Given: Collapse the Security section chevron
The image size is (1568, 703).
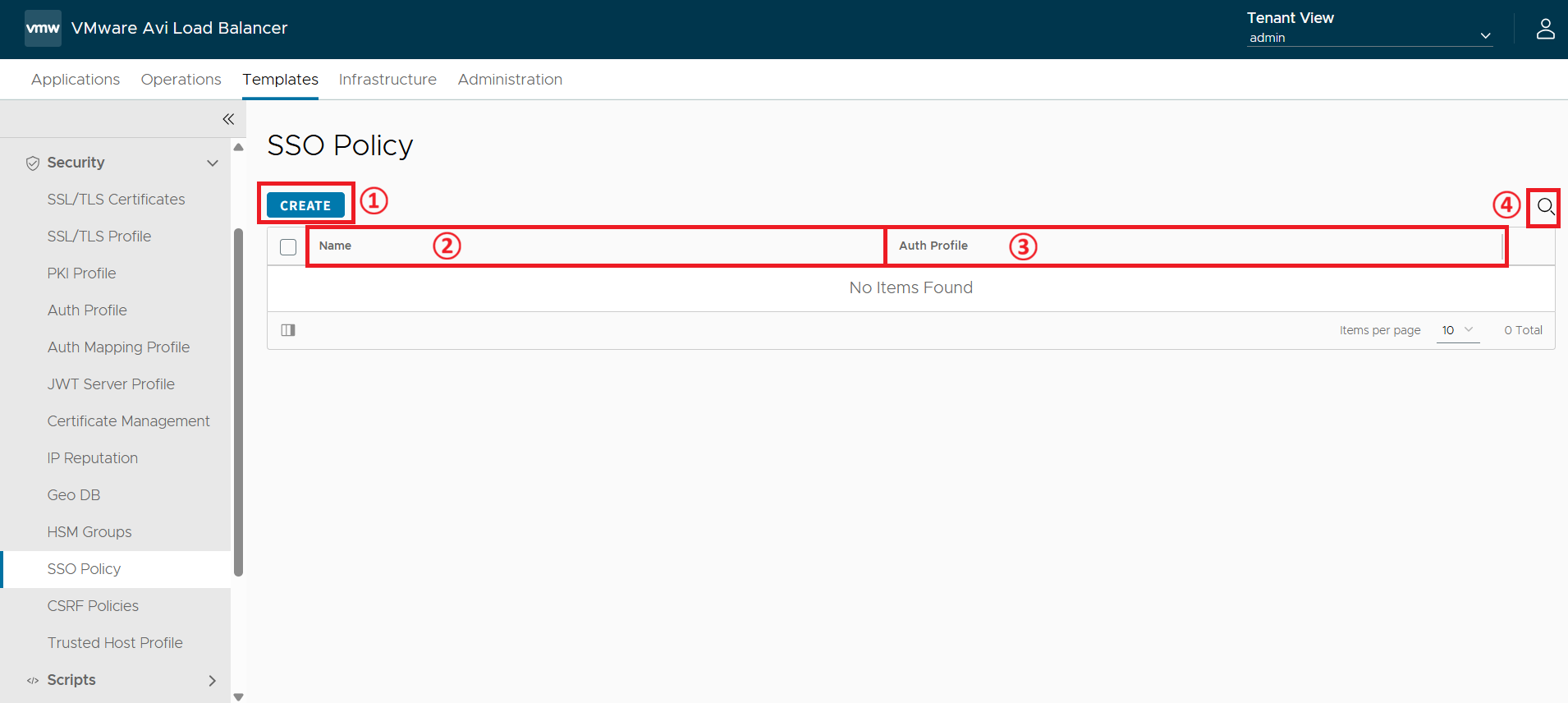Looking at the screenshot, I should [213, 163].
